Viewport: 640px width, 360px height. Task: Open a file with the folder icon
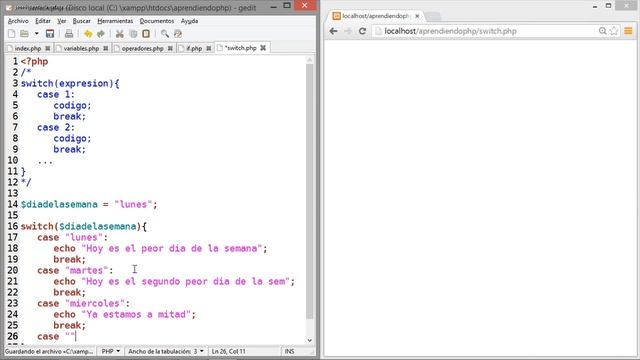point(24,34)
